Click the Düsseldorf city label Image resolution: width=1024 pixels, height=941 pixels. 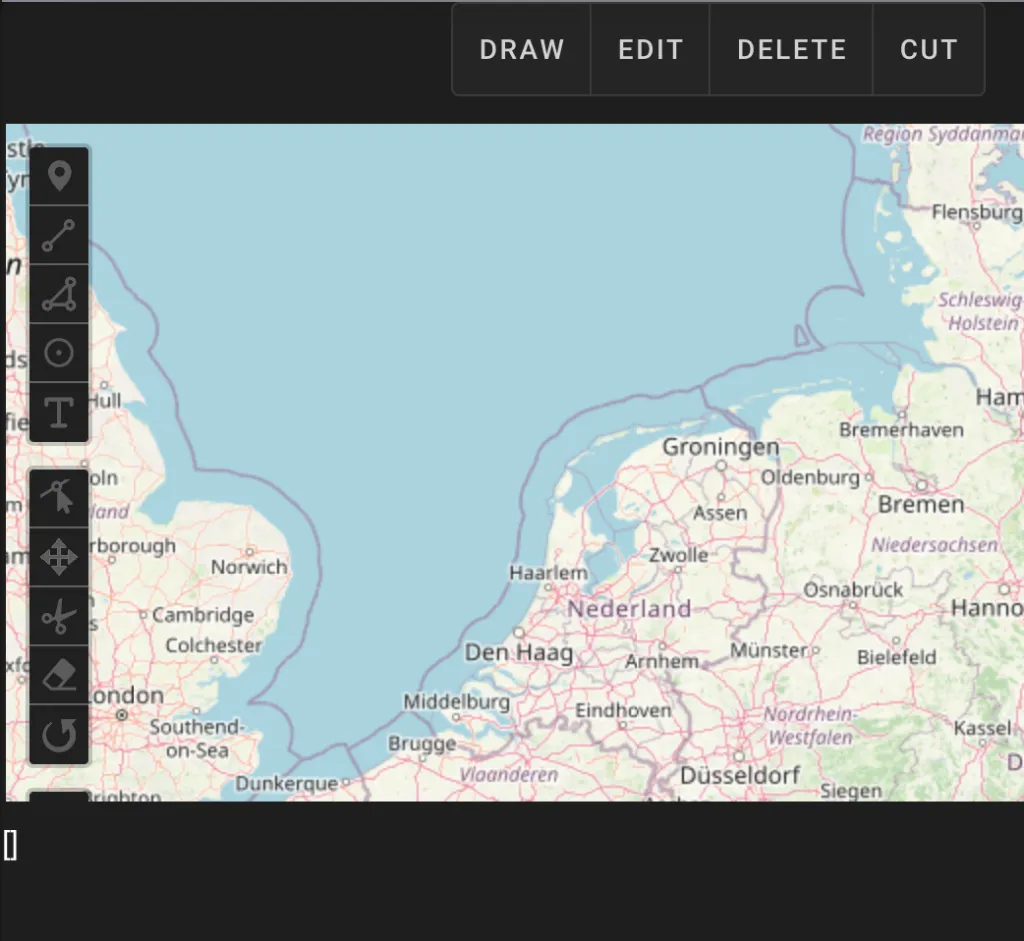[x=740, y=776]
